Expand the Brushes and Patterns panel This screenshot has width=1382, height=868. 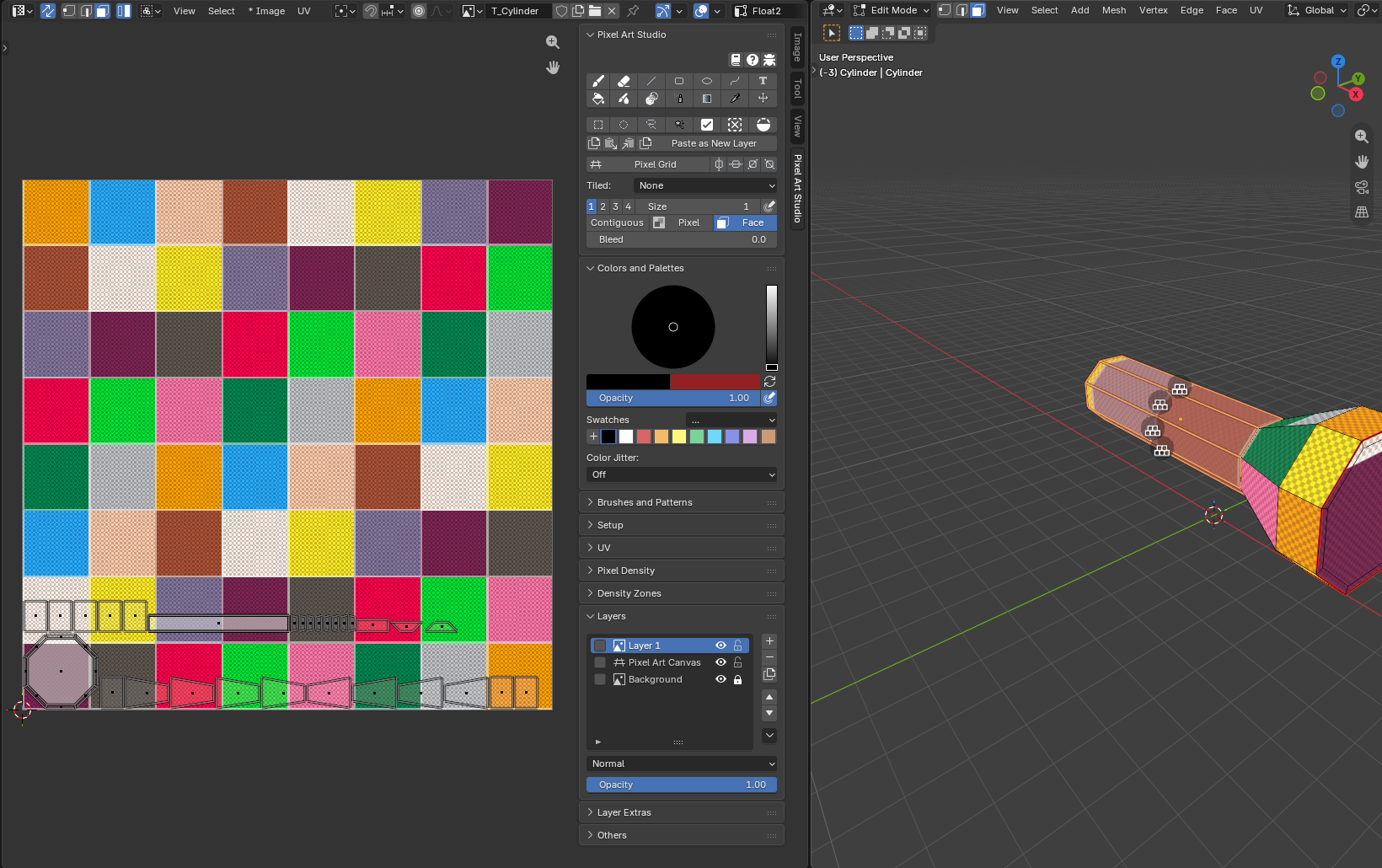pyautogui.click(x=682, y=502)
